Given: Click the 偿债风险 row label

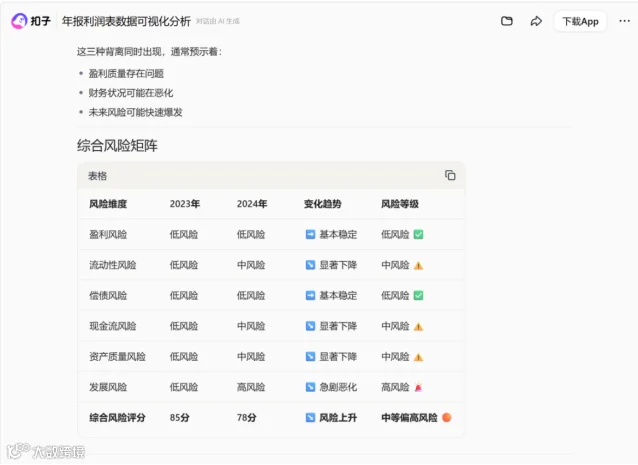Looking at the screenshot, I should pyautogui.click(x=108, y=295).
